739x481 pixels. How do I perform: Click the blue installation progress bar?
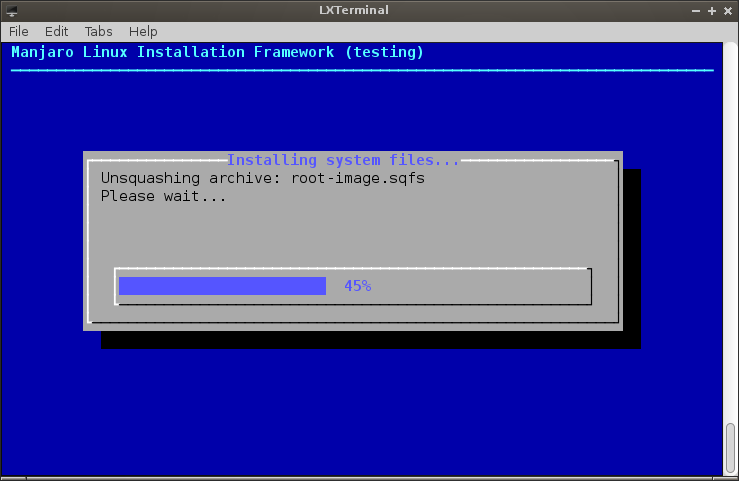[222, 286]
